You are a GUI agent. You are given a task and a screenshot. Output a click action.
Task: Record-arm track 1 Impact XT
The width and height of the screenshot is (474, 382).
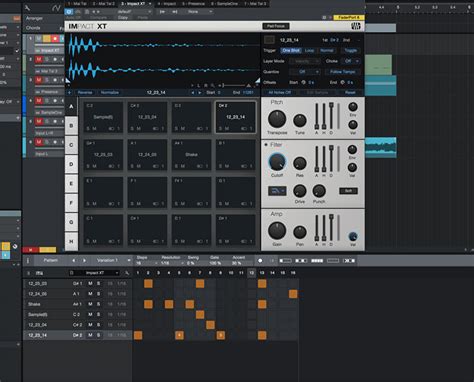(55, 39)
